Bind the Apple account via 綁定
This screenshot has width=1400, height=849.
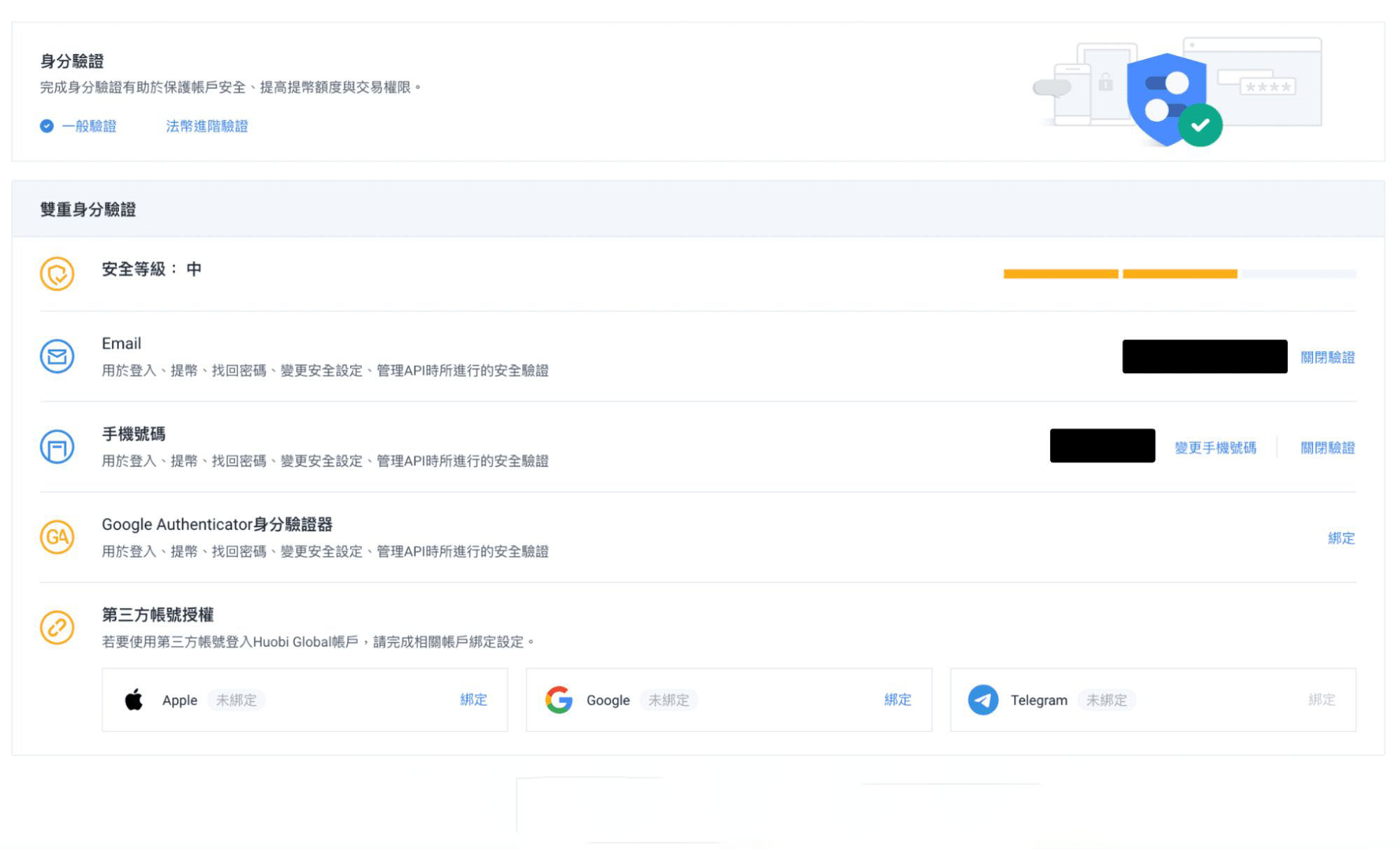(x=473, y=700)
